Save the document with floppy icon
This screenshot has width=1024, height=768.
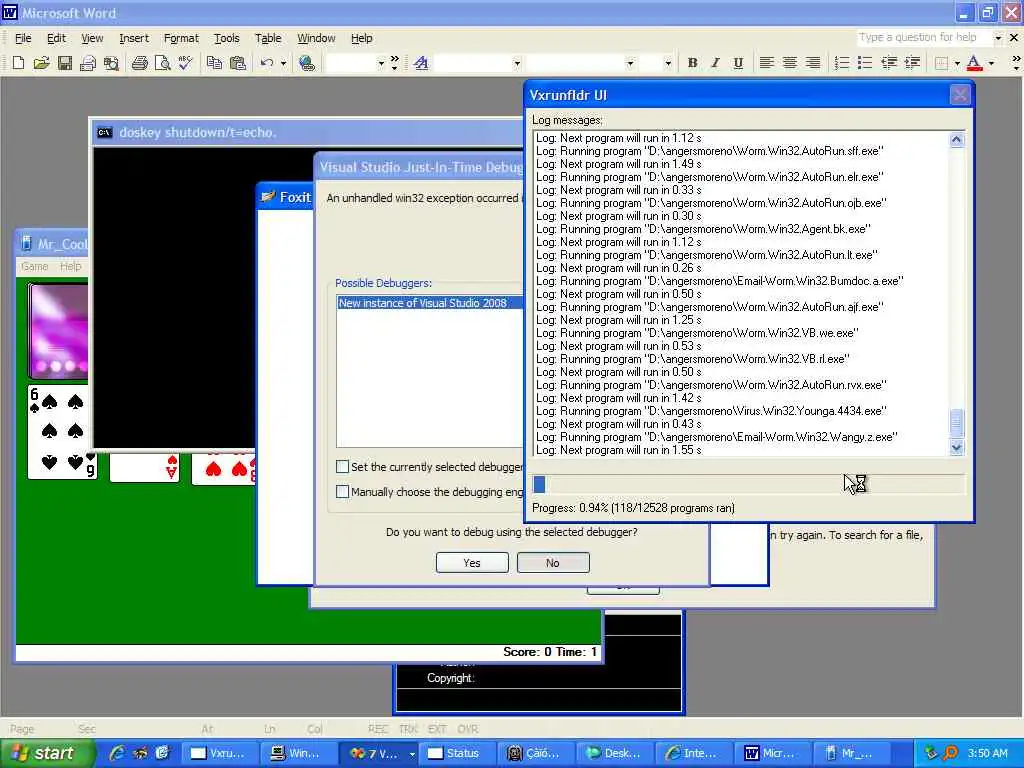tap(64, 63)
